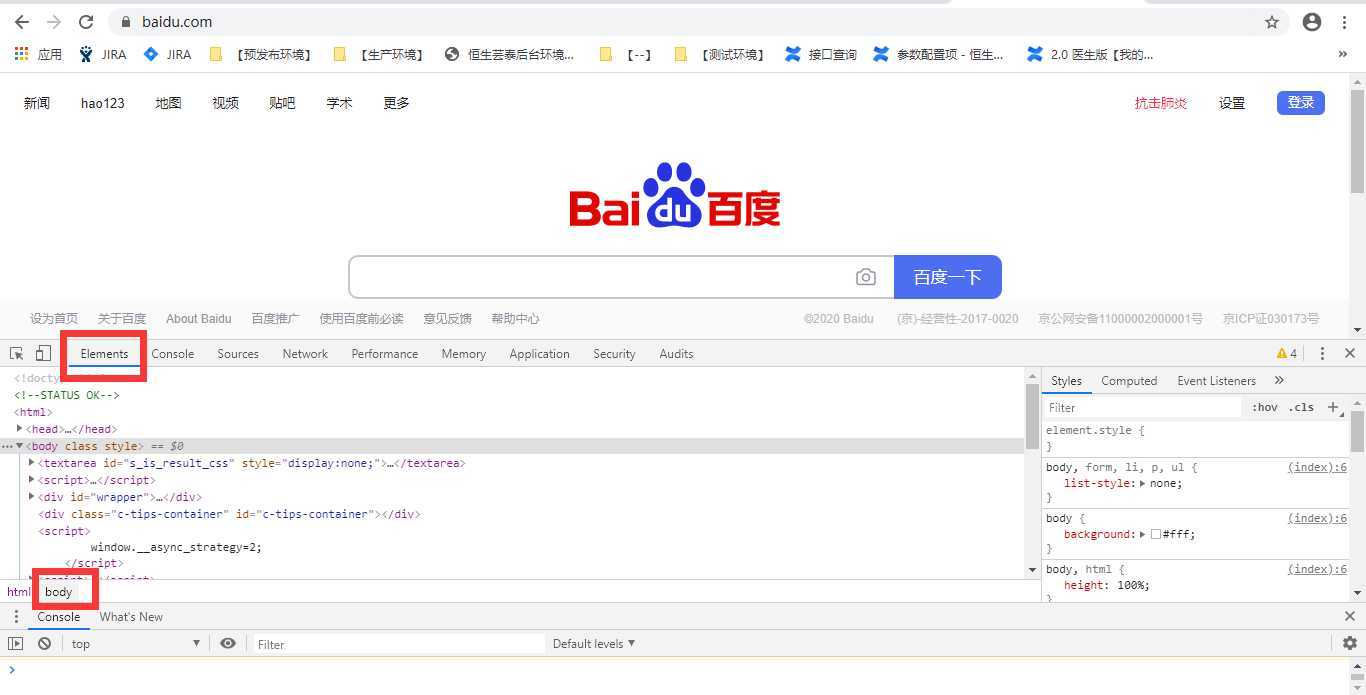Open the 应用 apps shortcut
The image size is (1366, 695).
(38, 54)
